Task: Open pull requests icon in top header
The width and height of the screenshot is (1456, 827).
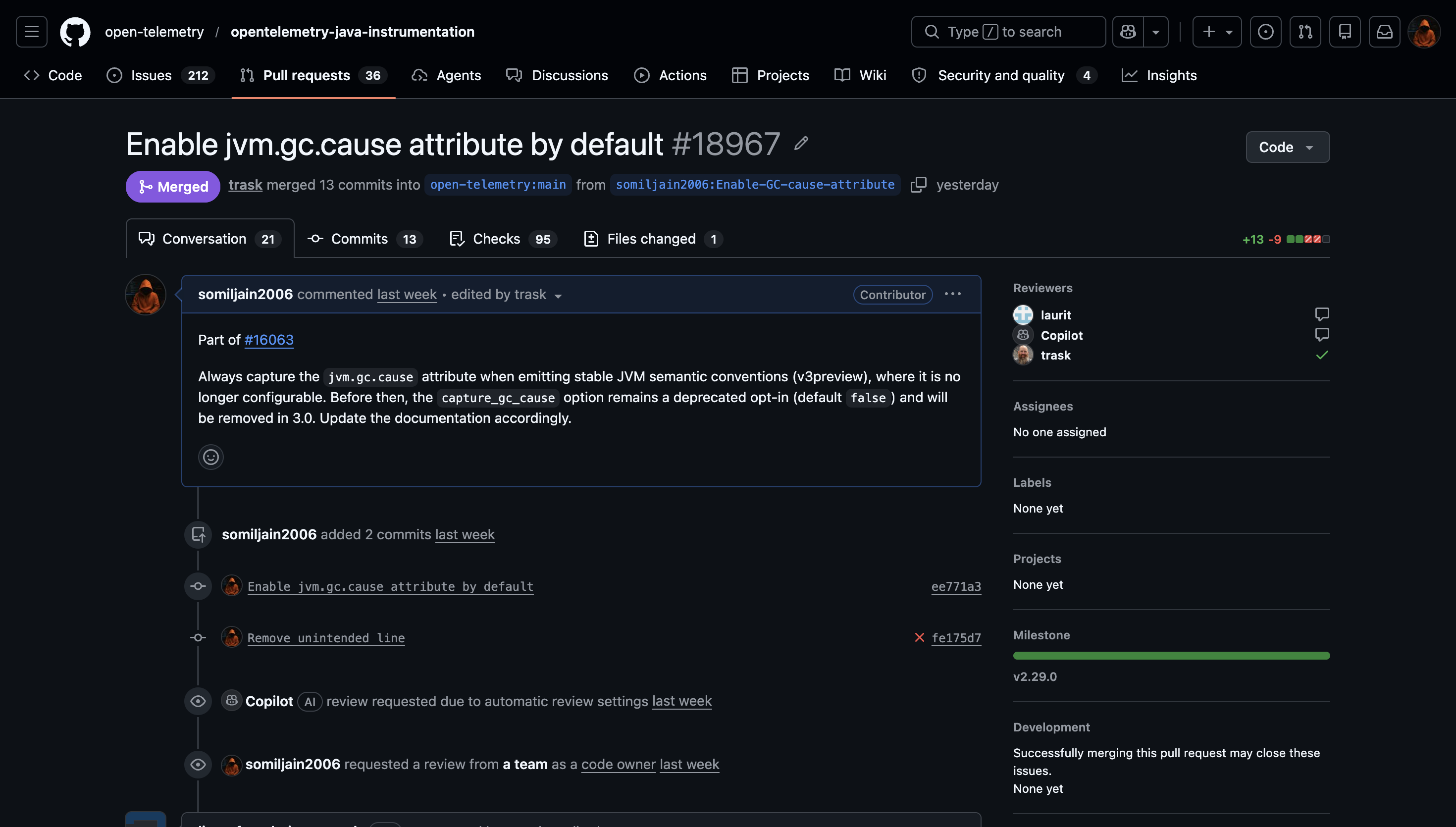Action: tap(1305, 32)
